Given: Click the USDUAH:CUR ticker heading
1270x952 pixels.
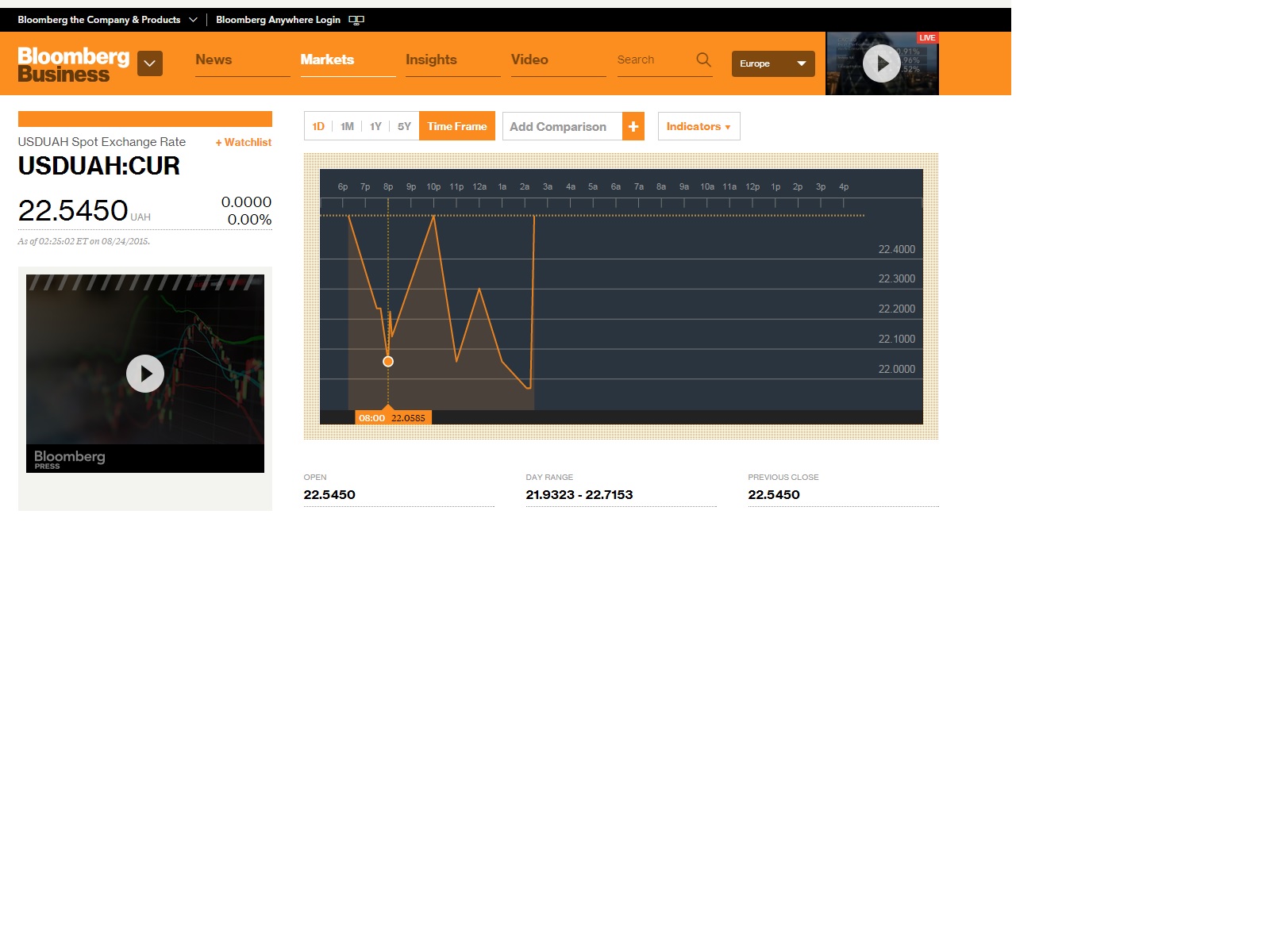Looking at the screenshot, I should 99,167.
